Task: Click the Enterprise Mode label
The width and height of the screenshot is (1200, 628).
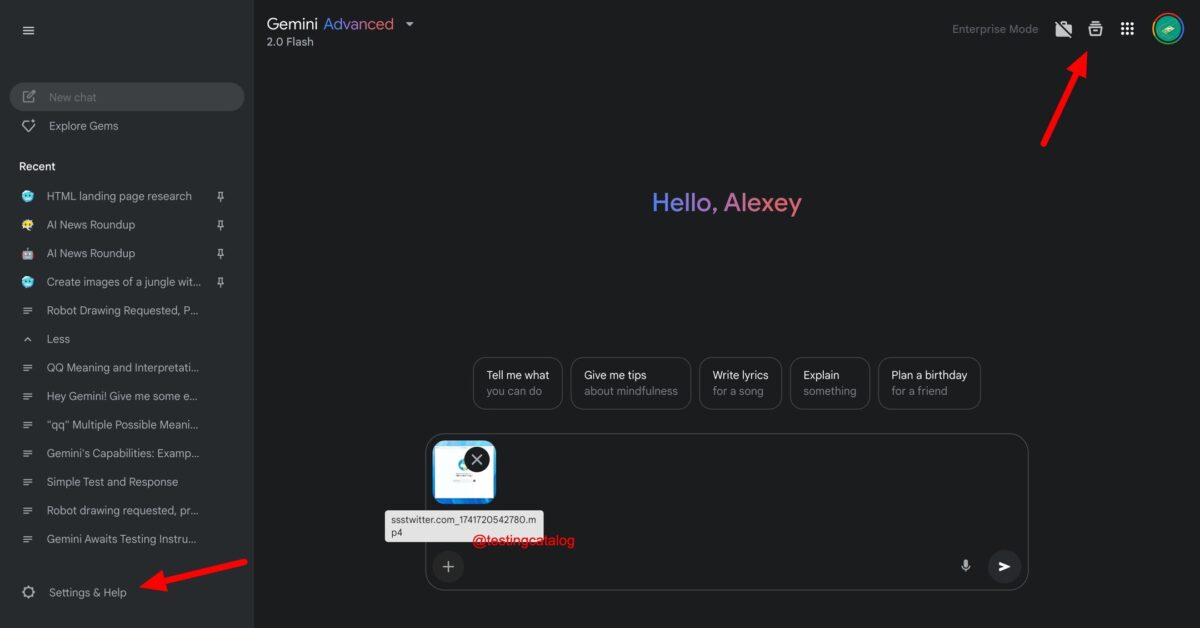Action: [x=995, y=30]
